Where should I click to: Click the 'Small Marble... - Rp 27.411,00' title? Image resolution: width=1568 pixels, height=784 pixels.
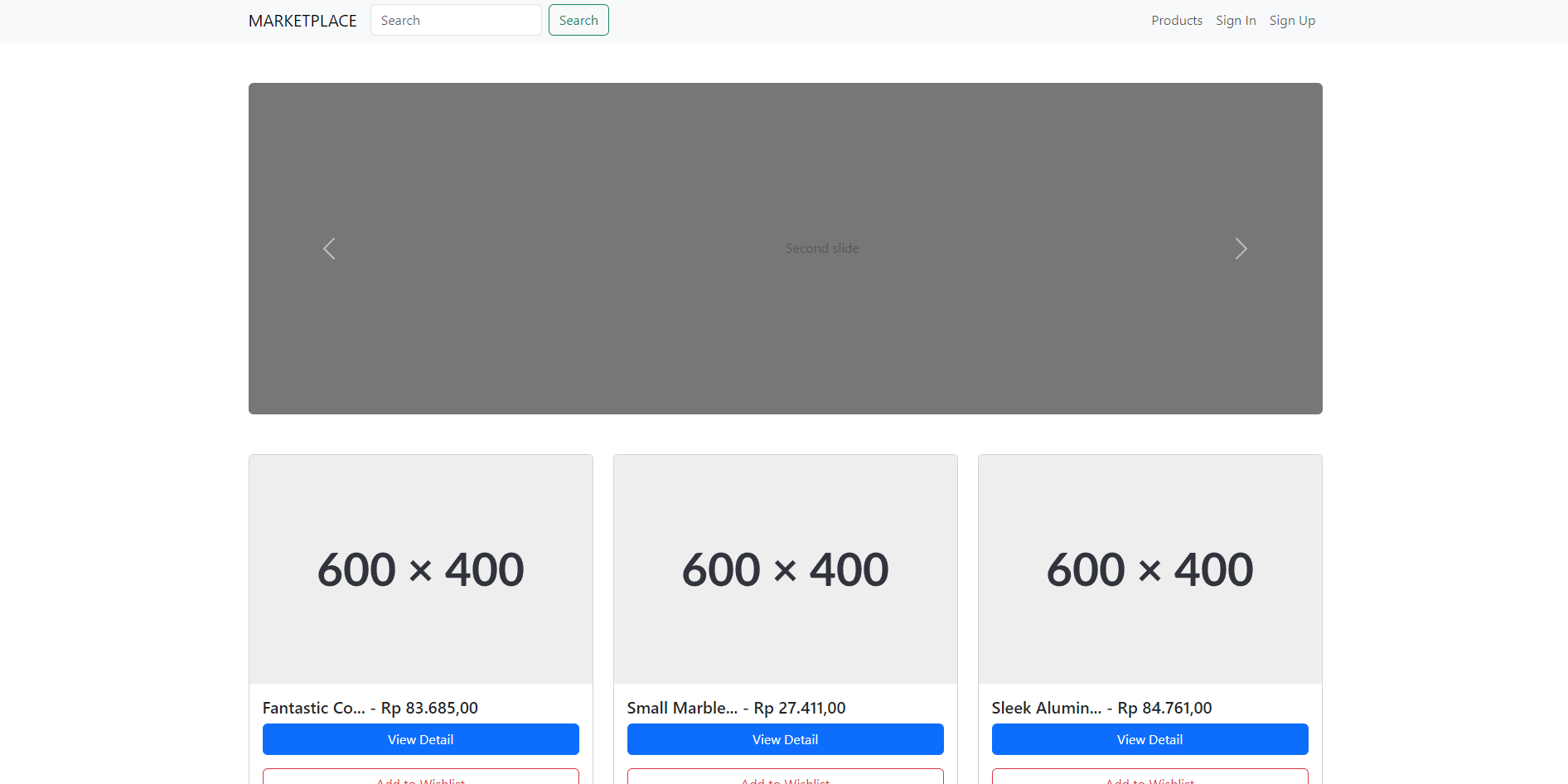click(x=737, y=708)
